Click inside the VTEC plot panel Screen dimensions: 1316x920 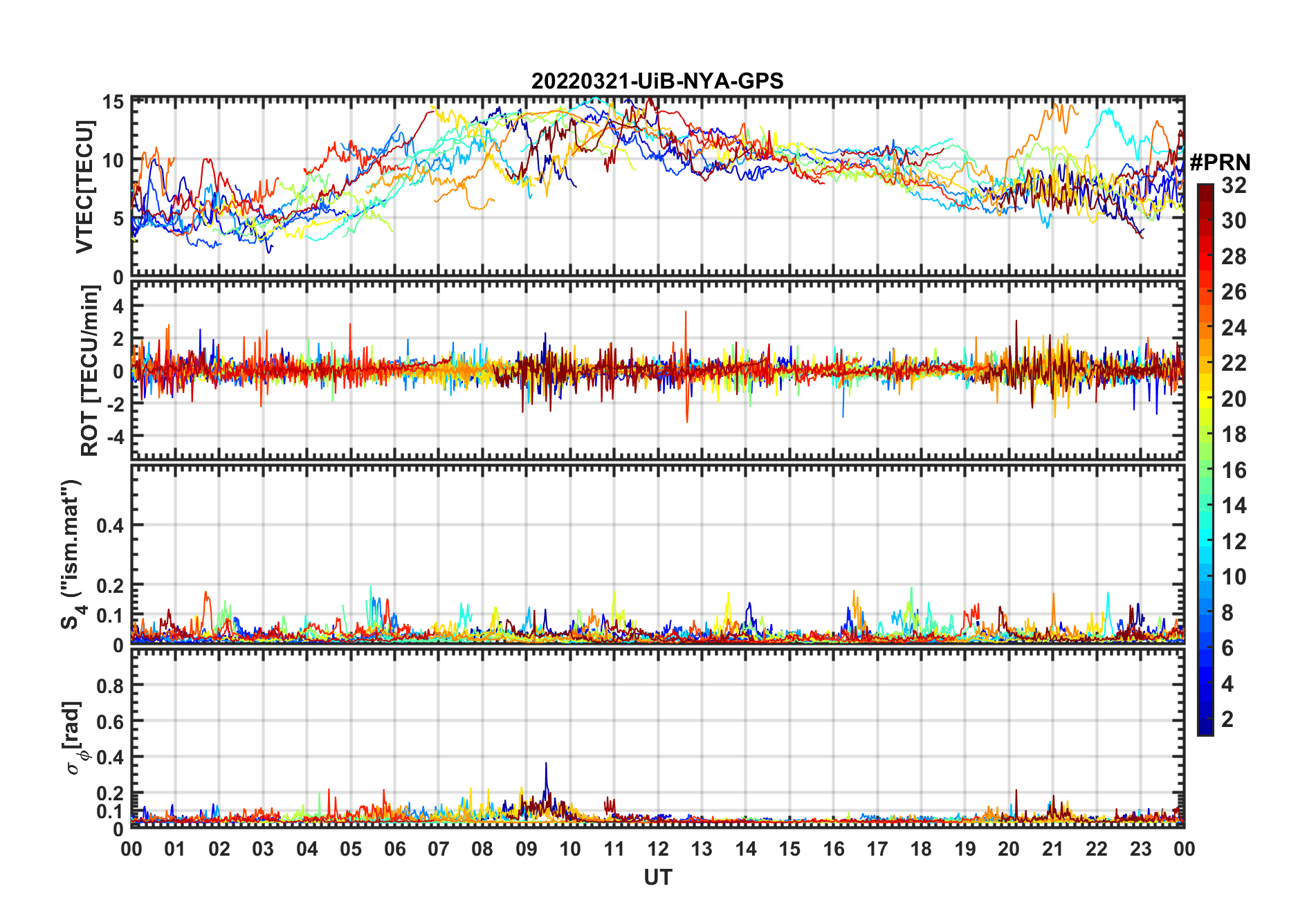point(658,187)
